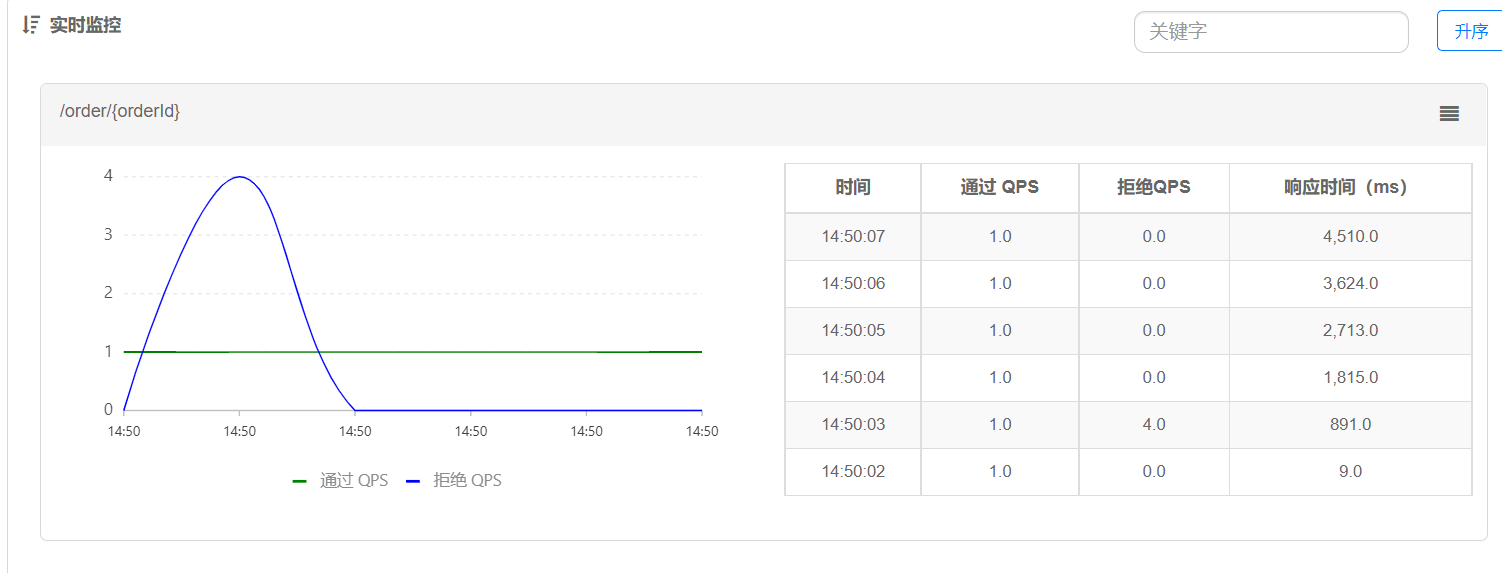Select the 14:50:02 time cell

click(x=853, y=472)
